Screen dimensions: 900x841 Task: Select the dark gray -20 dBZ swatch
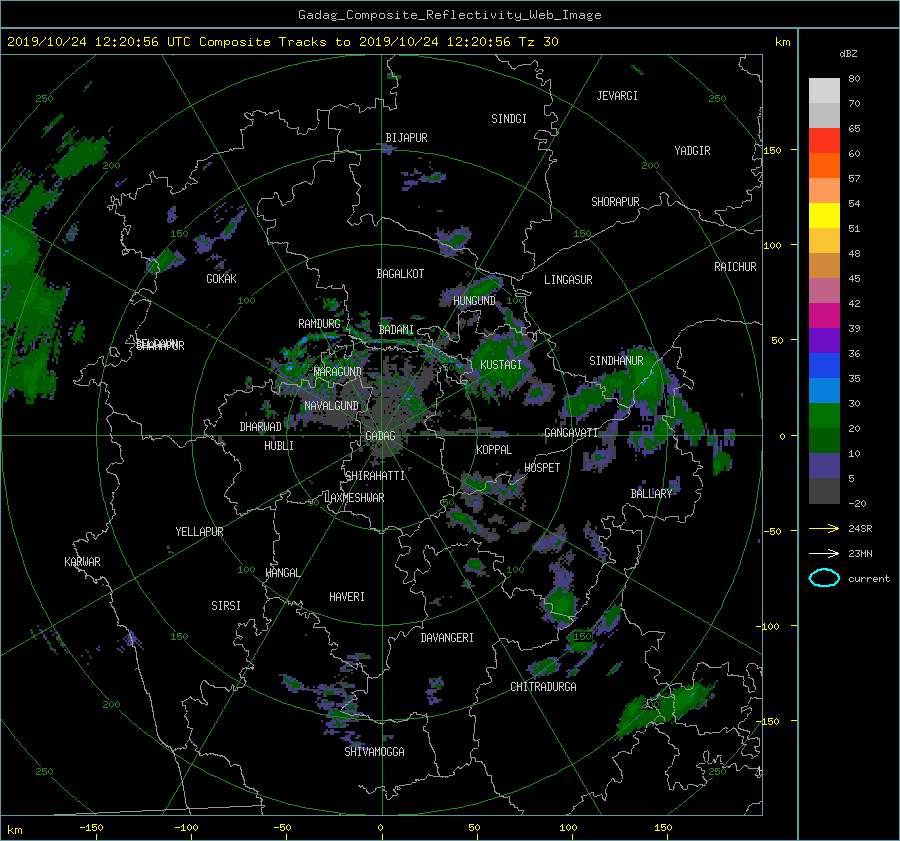[824, 490]
